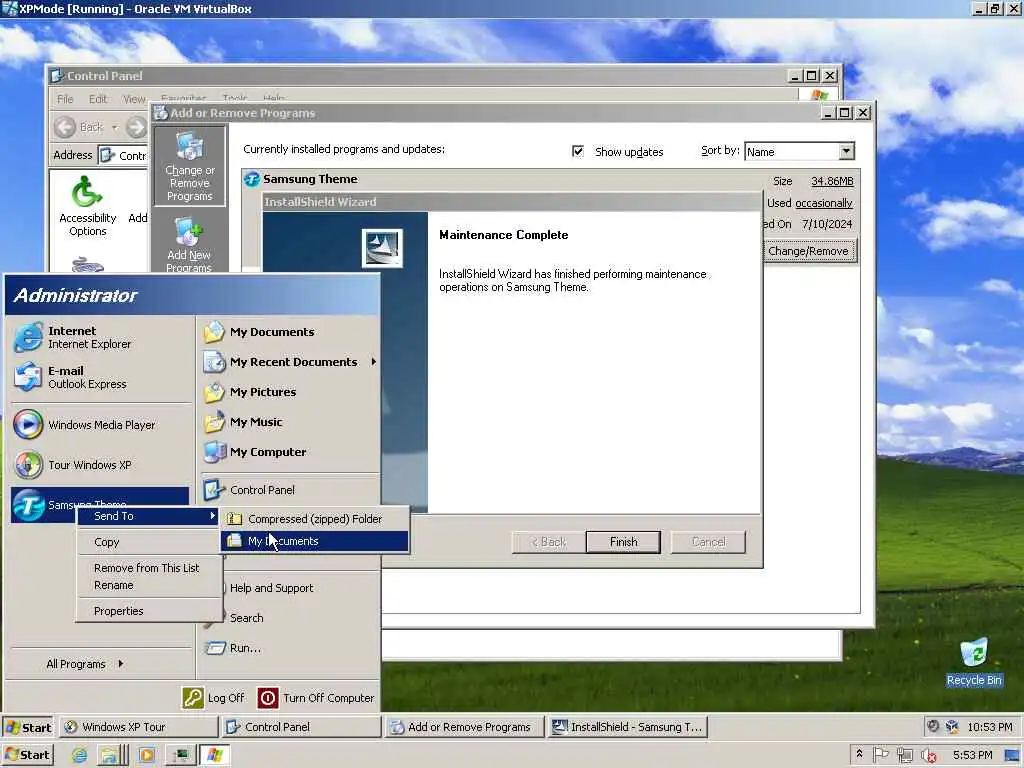
Task: Choose Send To in the context menu
Action: point(150,516)
